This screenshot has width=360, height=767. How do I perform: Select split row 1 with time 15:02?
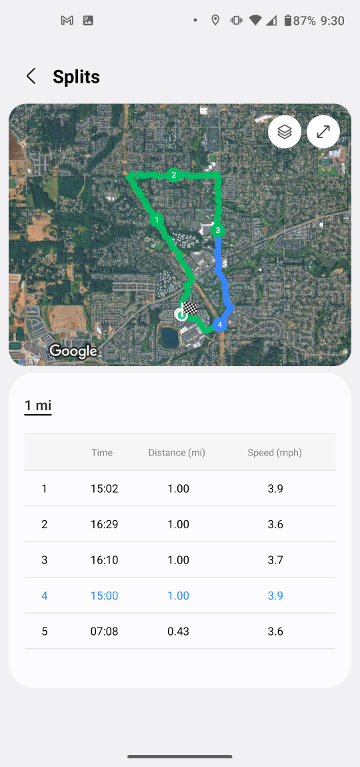click(x=180, y=488)
